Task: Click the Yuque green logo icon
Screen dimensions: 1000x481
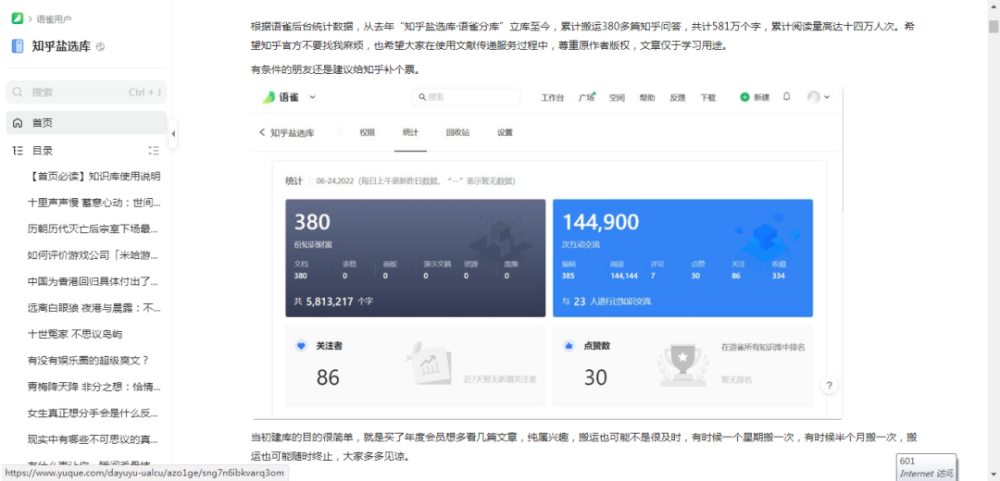Action: click(x=17, y=18)
